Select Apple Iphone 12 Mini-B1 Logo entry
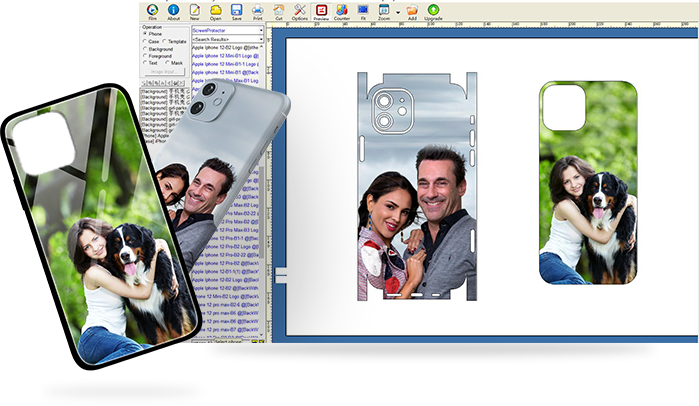The image size is (699, 406). tap(225, 56)
